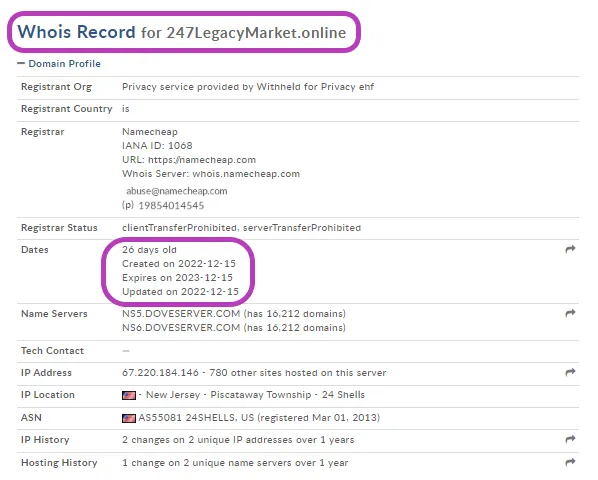
Task: Open share arrow in IP Address row
Action: (570, 372)
